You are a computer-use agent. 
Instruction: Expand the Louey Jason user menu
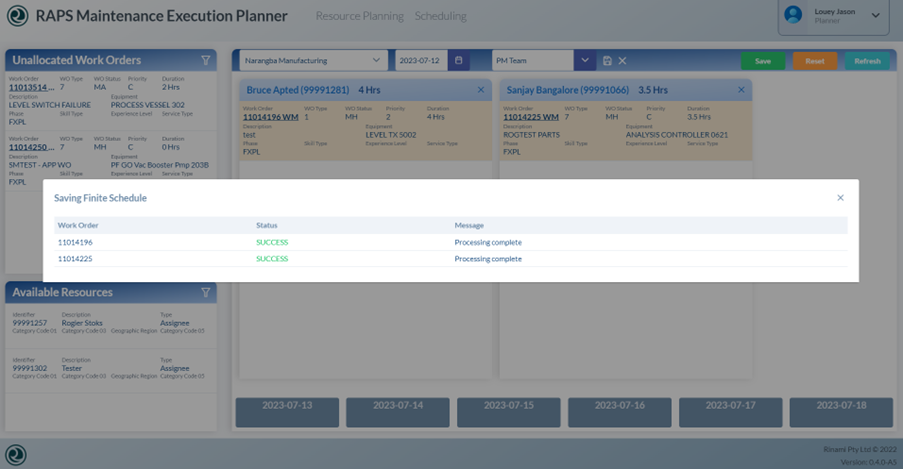(876, 15)
